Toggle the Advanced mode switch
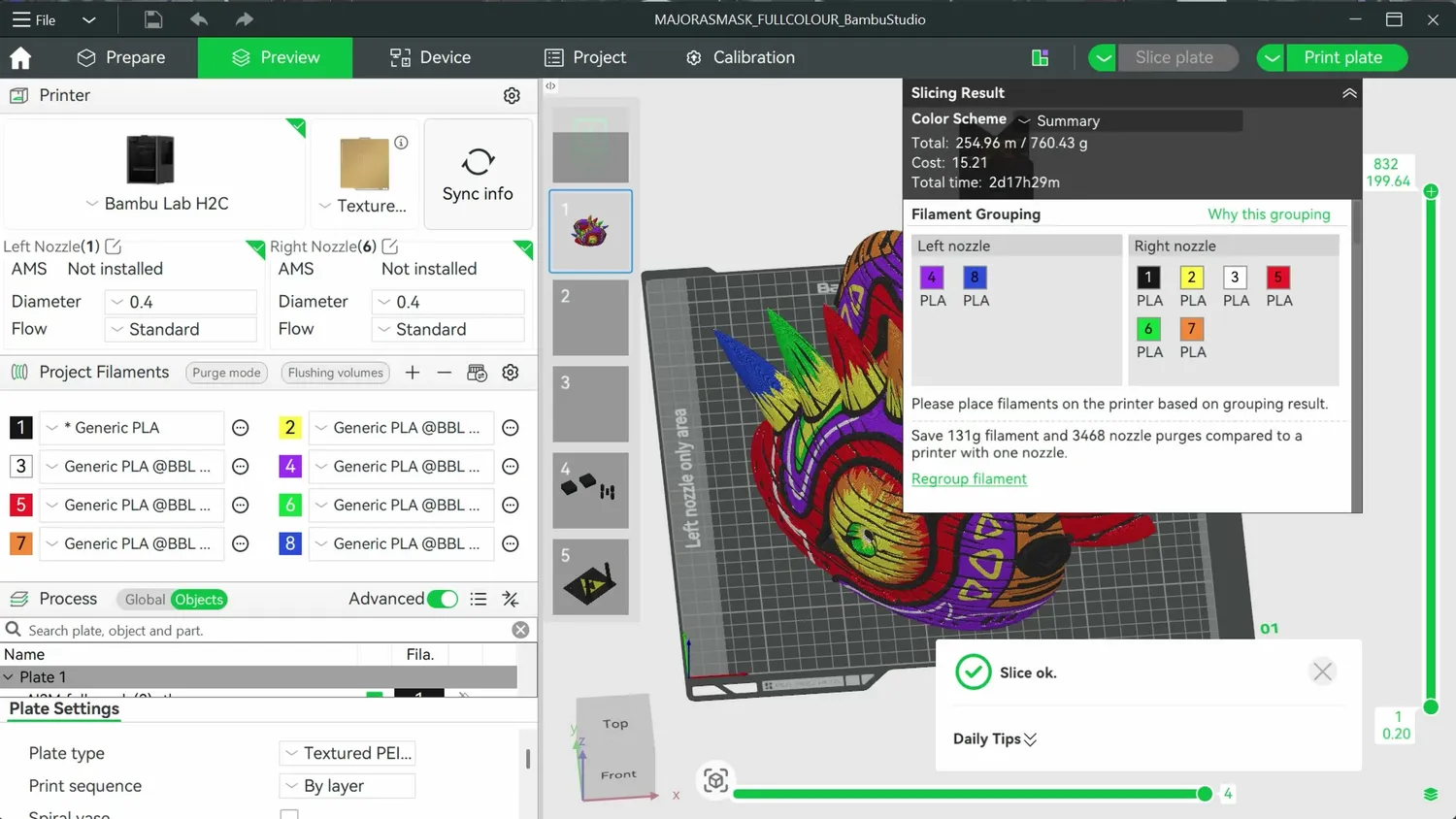This screenshot has width=1456, height=819. click(443, 600)
